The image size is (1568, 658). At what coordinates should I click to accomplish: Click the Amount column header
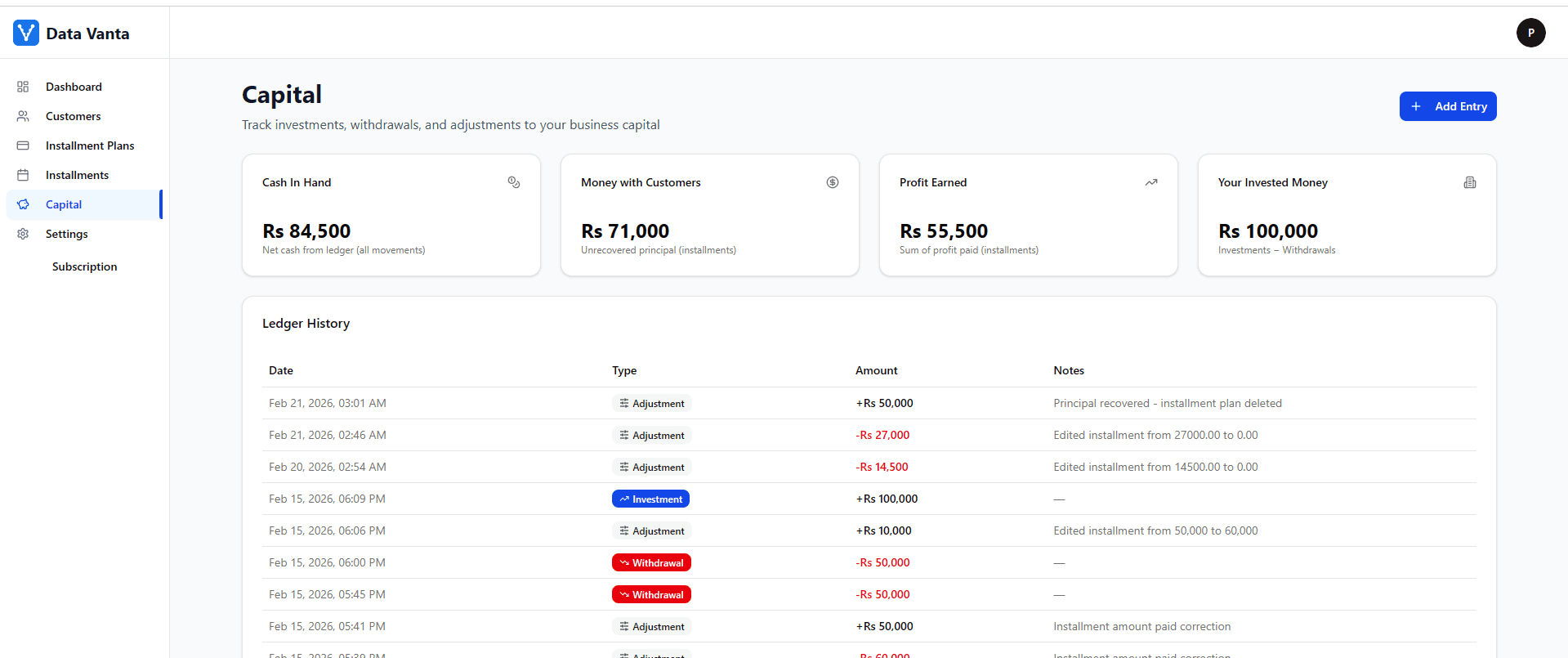[x=876, y=370]
